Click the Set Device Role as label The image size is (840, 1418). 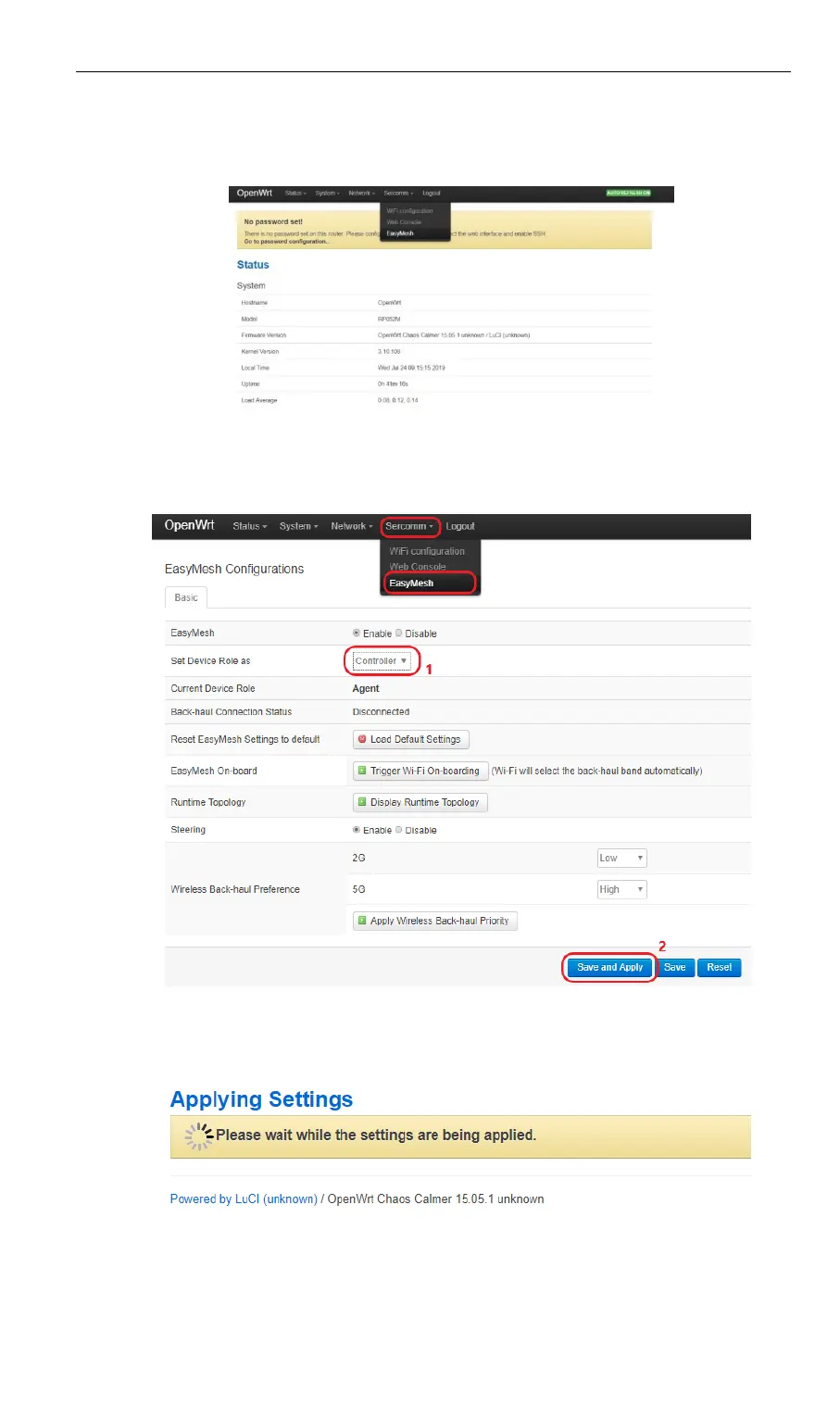click(x=210, y=661)
